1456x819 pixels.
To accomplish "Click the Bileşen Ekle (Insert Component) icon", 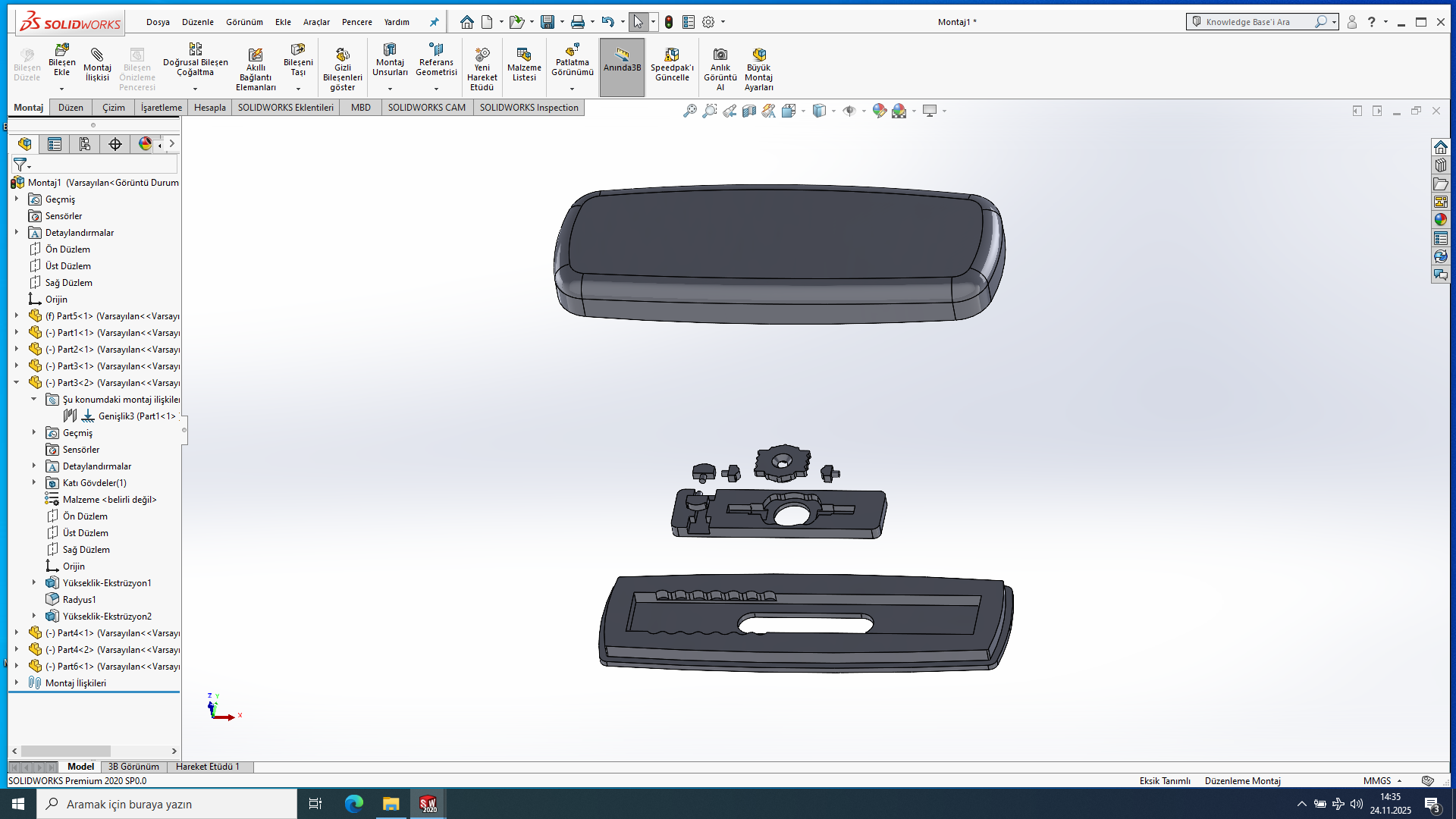I will [x=61, y=52].
